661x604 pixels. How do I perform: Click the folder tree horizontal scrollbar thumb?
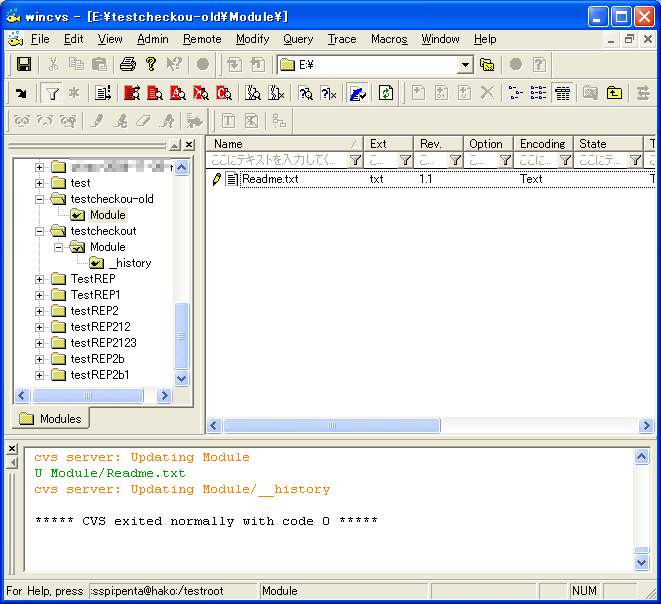[88, 395]
